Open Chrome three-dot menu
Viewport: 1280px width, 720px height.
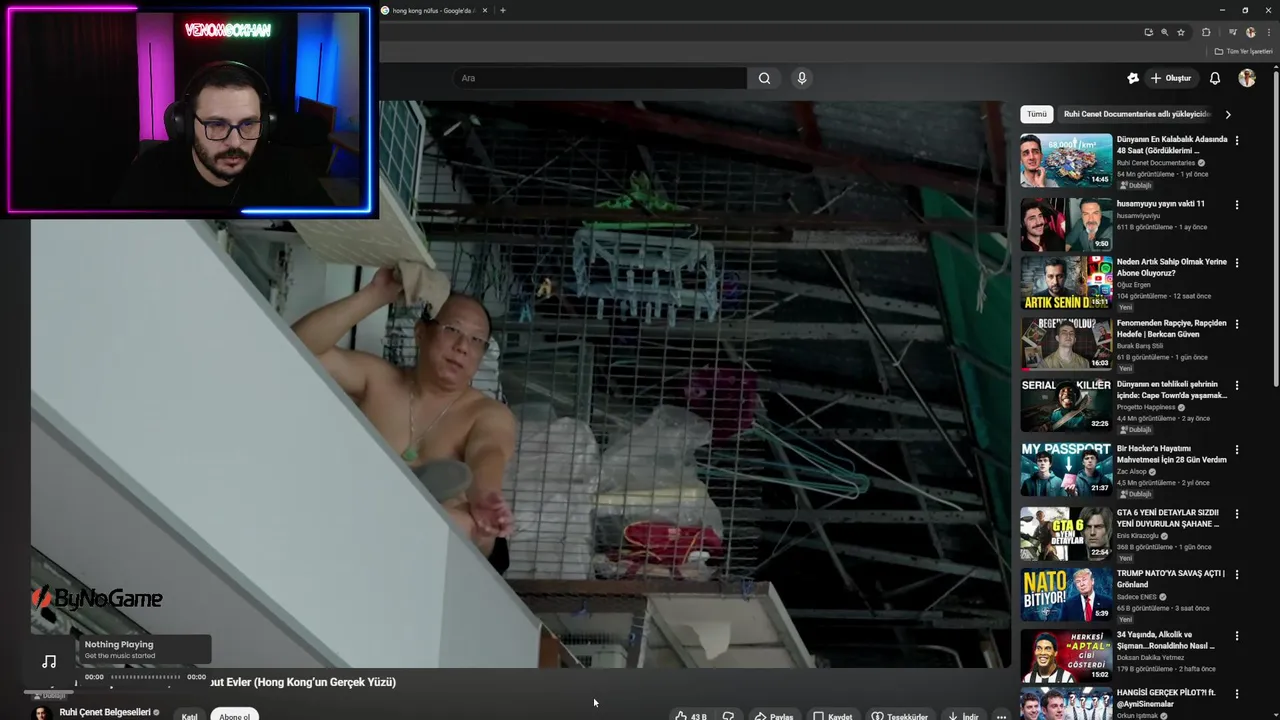pos(1268,32)
